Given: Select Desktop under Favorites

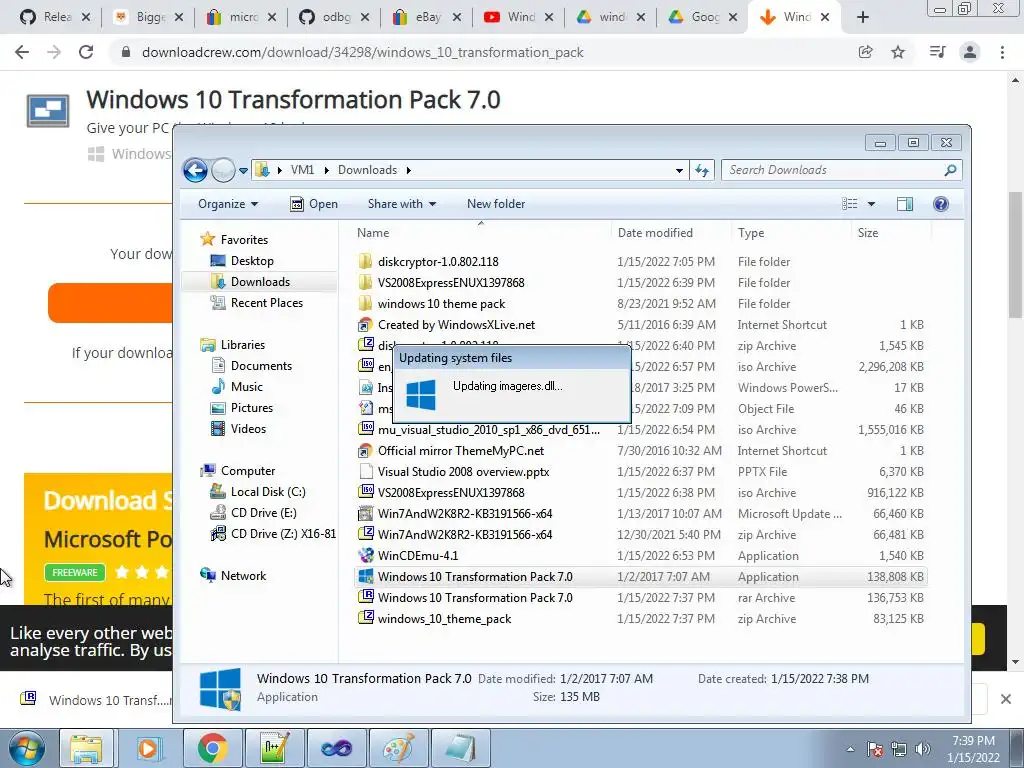Looking at the screenshot, I should point(251,261).
